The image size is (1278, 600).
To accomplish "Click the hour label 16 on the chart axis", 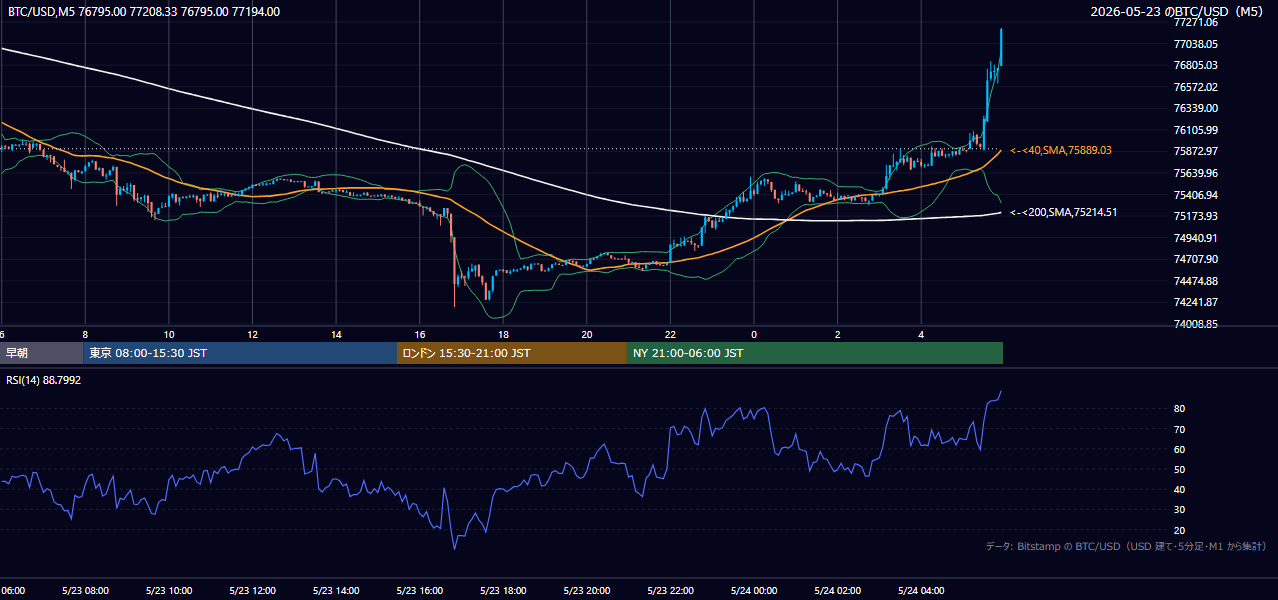I will click(x=419, y=334).
